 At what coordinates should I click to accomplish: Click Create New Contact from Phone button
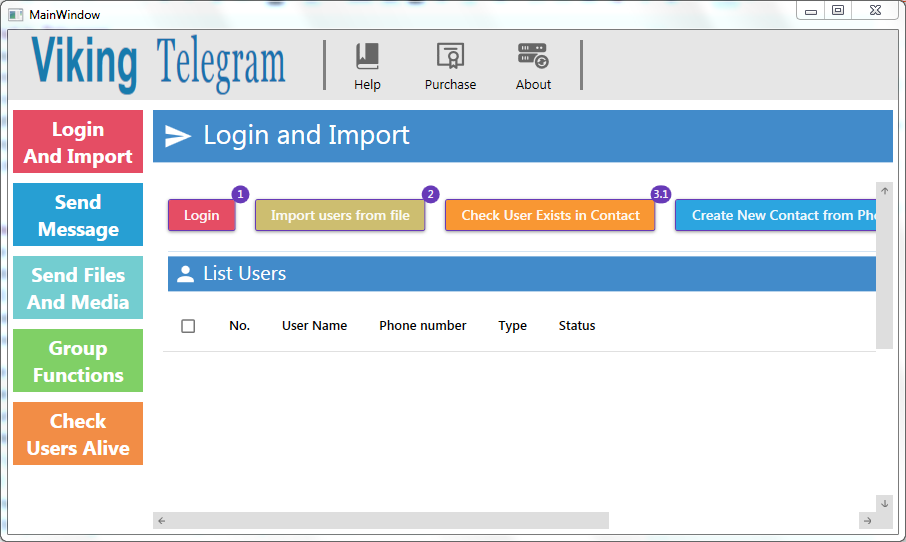coord(775,215)
